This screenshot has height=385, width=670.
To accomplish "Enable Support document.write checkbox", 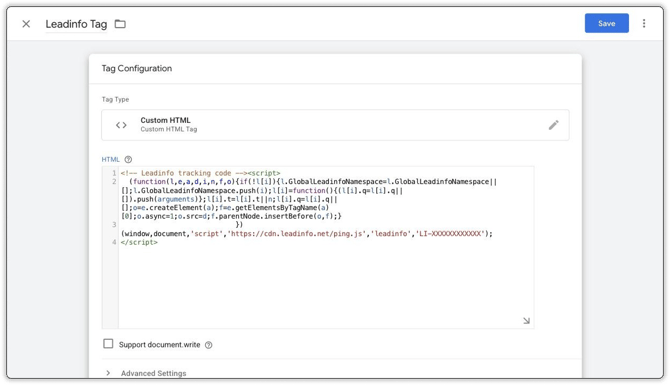I will [108, 344].
